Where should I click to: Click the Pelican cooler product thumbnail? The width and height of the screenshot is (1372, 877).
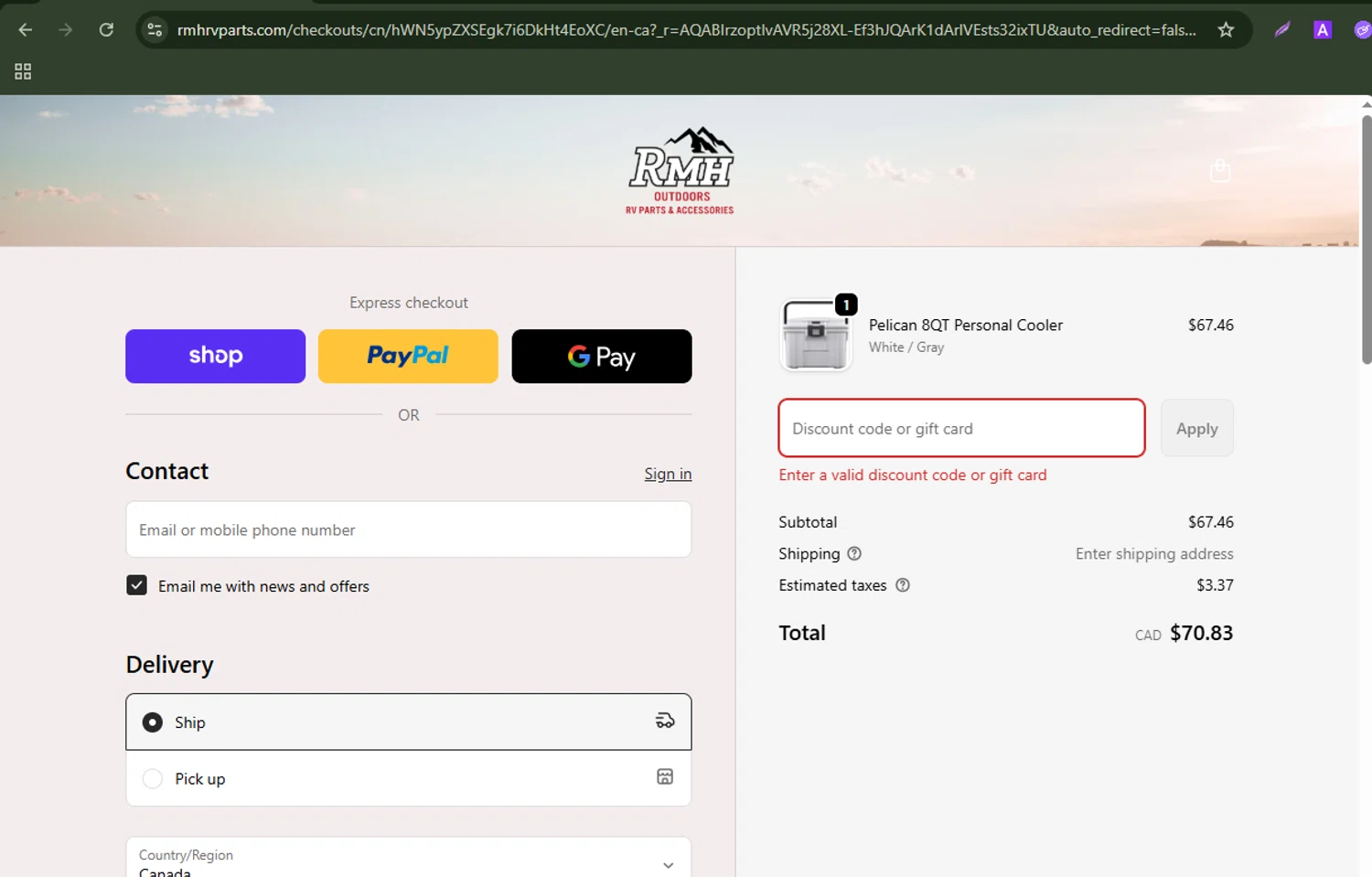816,336
